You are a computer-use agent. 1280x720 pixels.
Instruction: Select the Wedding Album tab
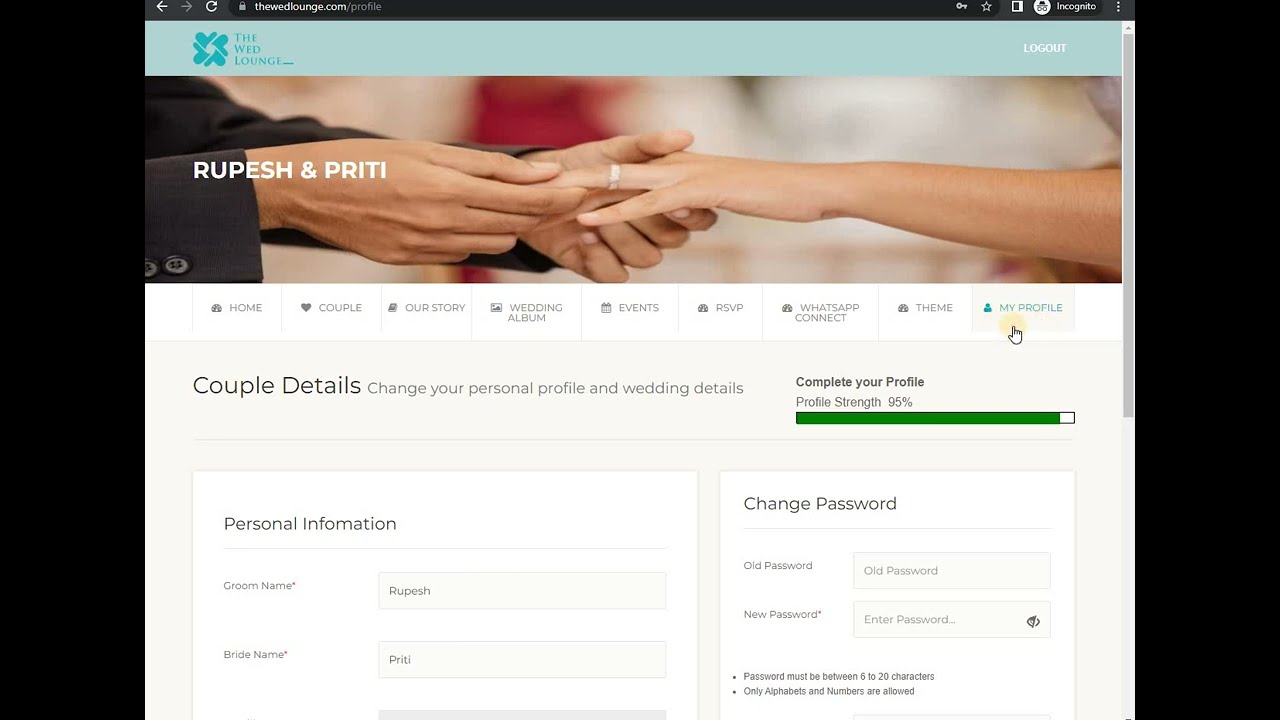tap(527, 313)
